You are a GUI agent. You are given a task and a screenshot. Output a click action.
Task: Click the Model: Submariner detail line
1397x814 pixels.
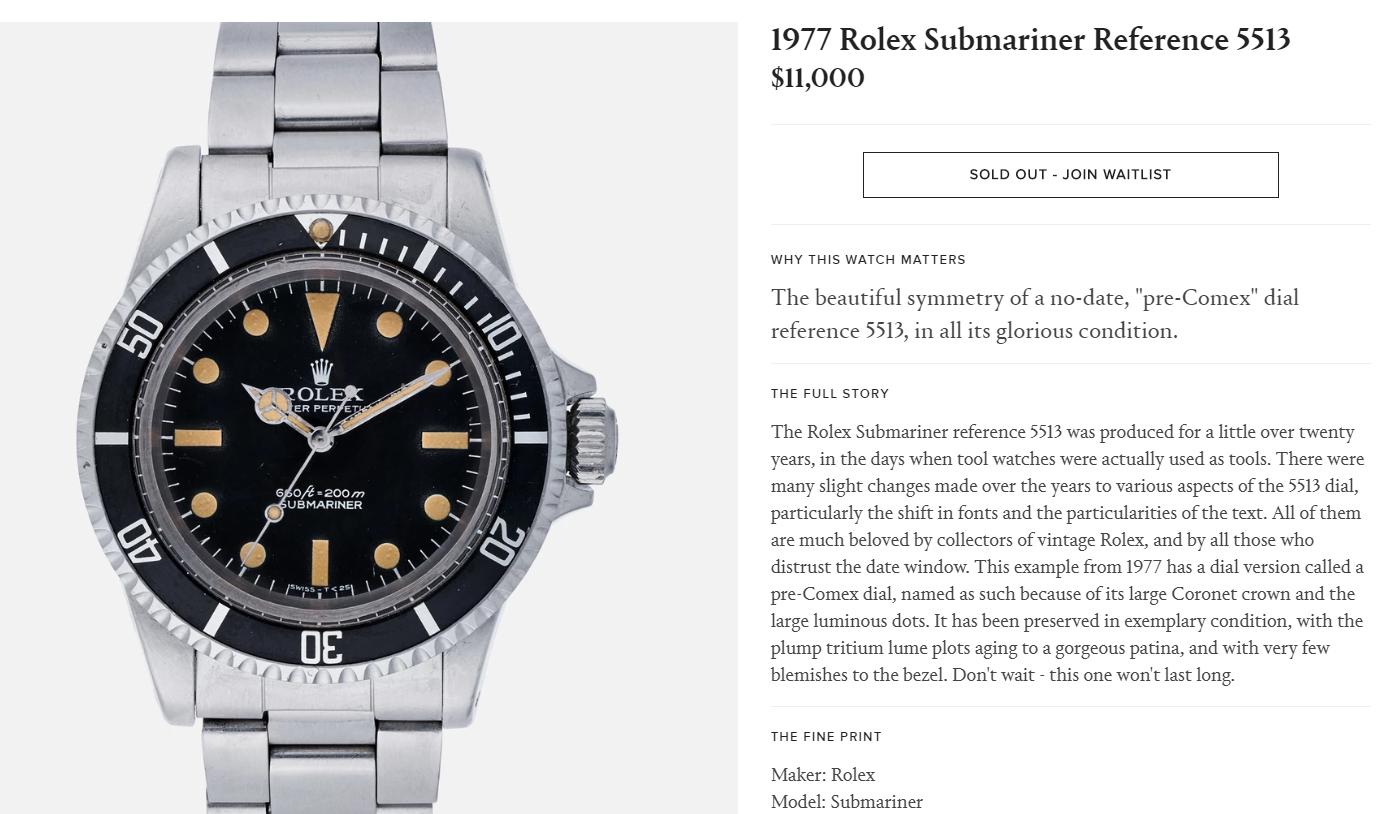pyautogui.click(x=846, y=802)
